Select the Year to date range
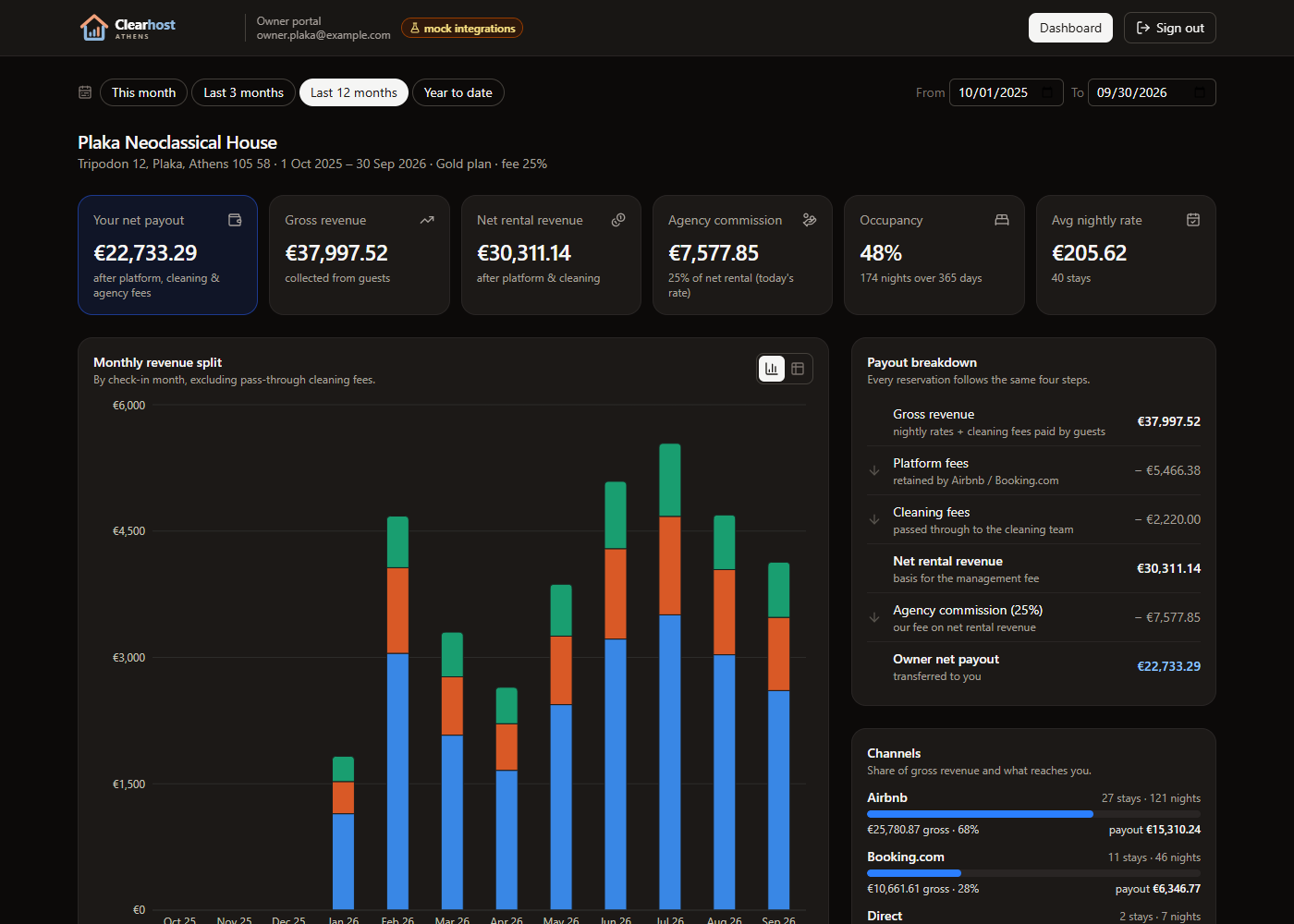This screenshot has height=924, width=1294. click(x=458, y=92)
